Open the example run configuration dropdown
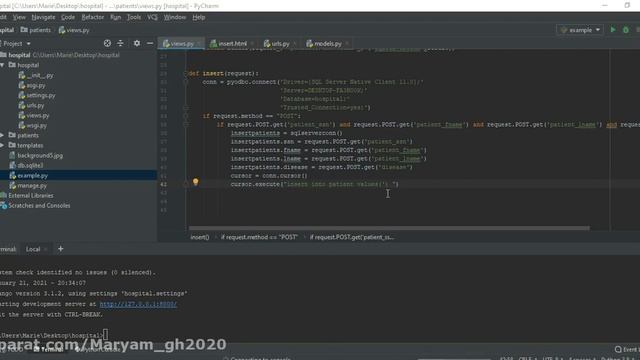 [x=580, y=30]
